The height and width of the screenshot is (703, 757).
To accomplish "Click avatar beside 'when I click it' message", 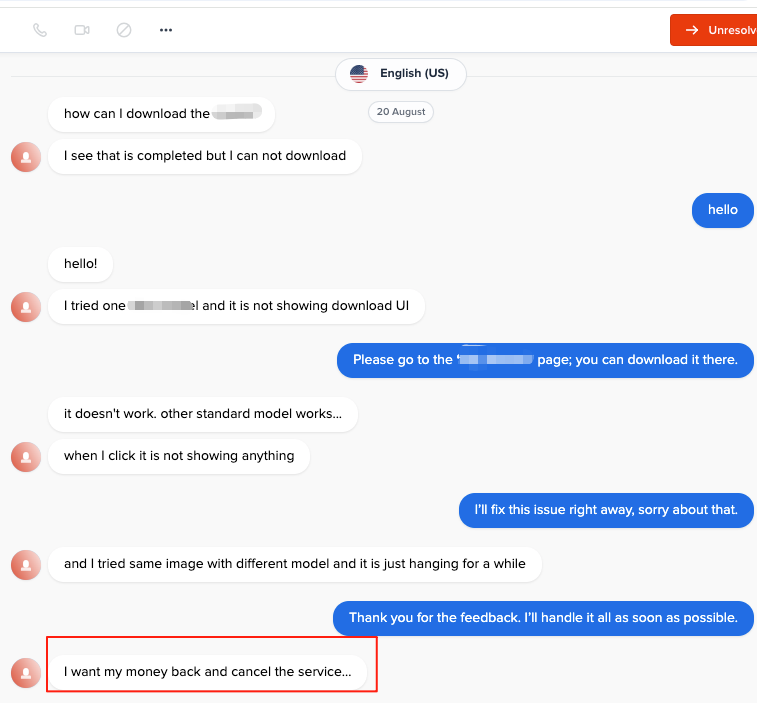I will [x=26, y=457].
